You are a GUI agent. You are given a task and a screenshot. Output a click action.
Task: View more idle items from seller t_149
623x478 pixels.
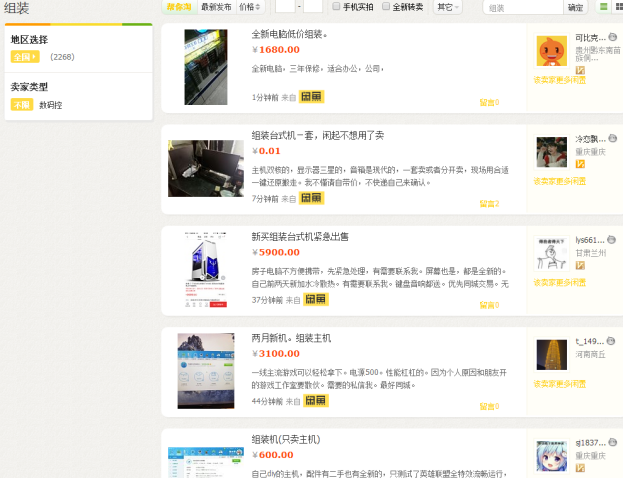(x=559, y=384)
